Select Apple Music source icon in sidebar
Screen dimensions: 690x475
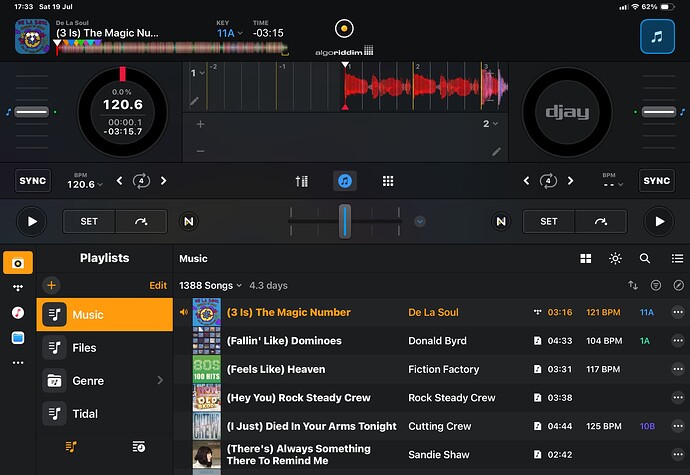(18, 313)
